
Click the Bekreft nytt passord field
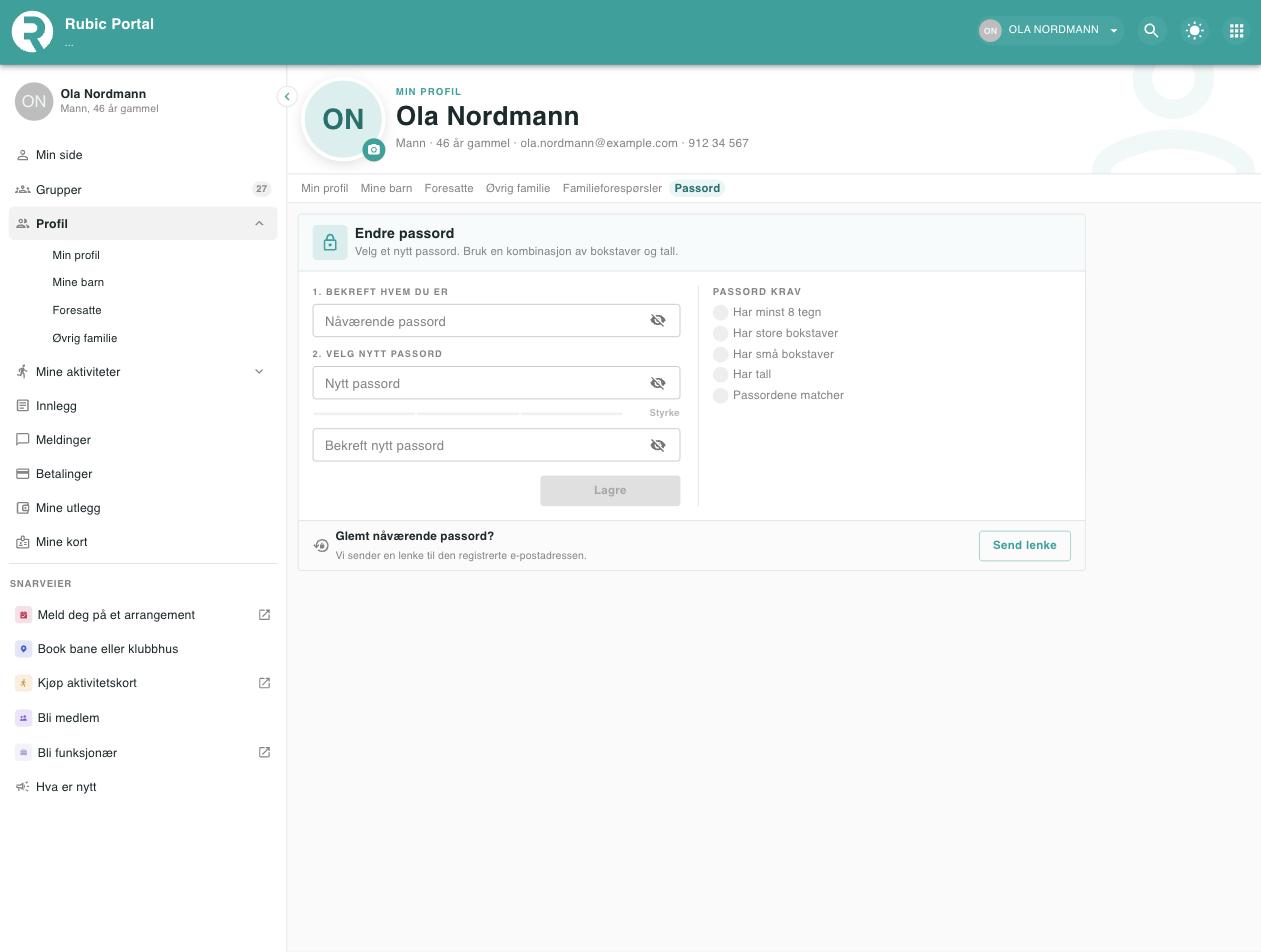click(x=496, y=445)
